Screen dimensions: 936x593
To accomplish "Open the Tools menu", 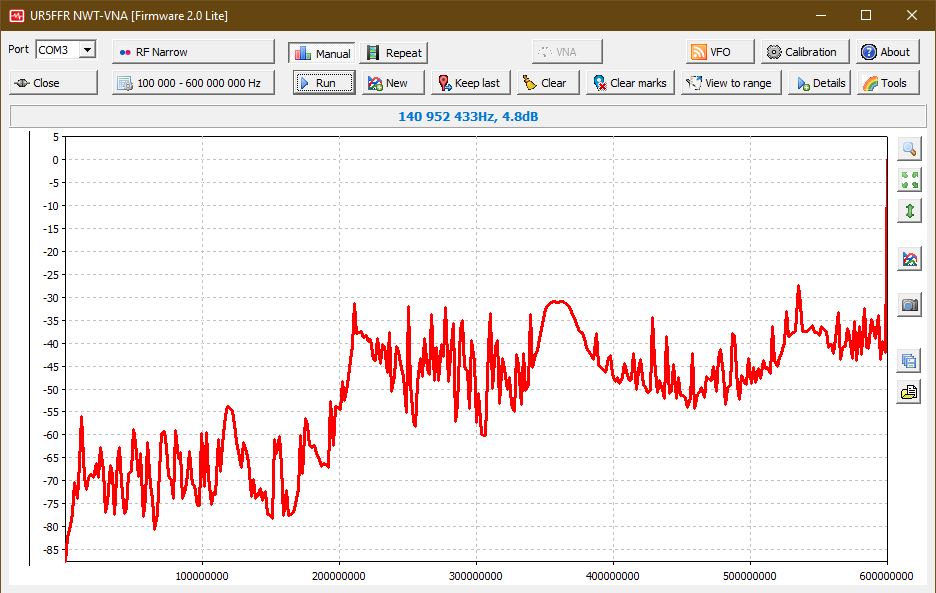I will click(884, 83).
